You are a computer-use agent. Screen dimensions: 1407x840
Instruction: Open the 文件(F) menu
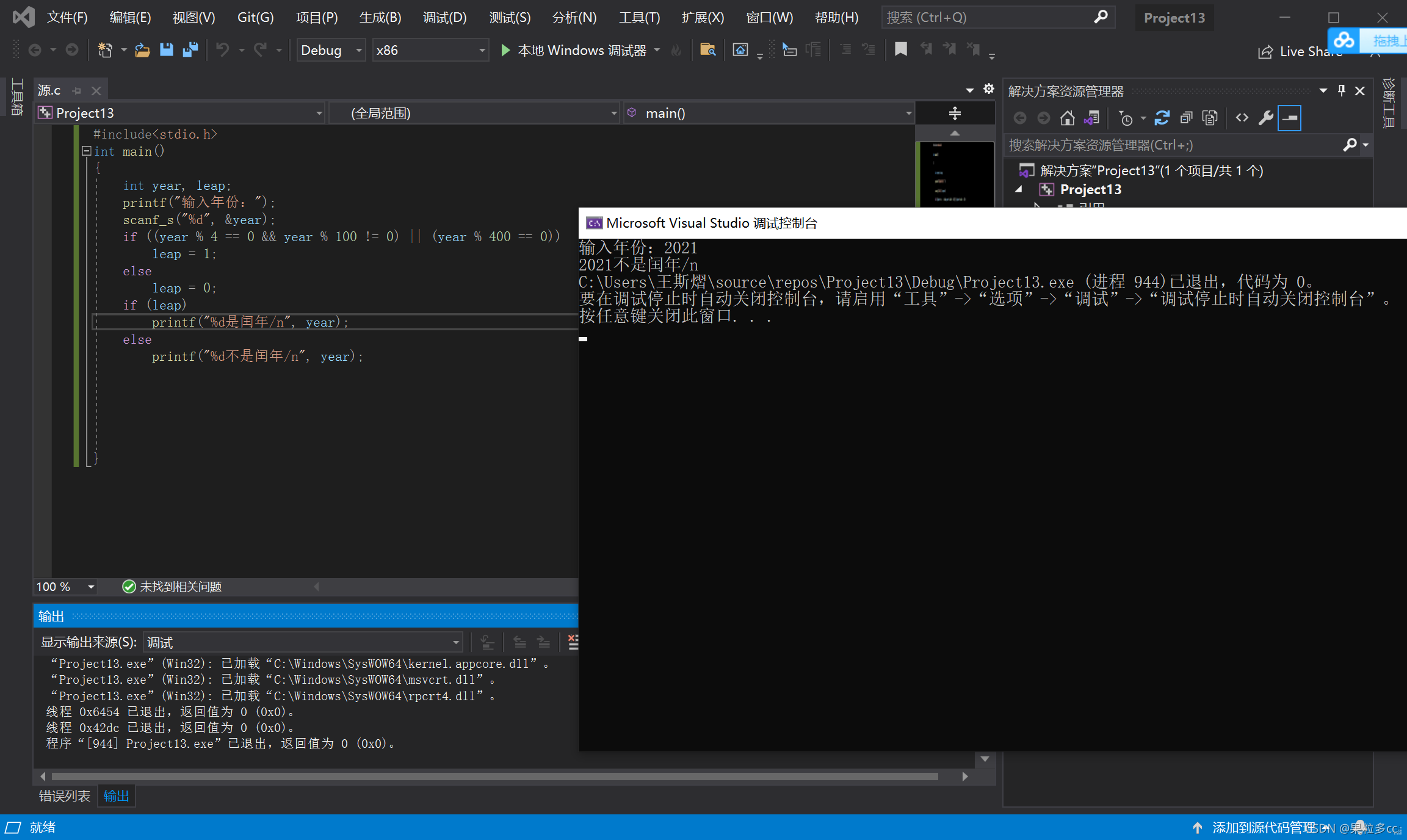67,17
